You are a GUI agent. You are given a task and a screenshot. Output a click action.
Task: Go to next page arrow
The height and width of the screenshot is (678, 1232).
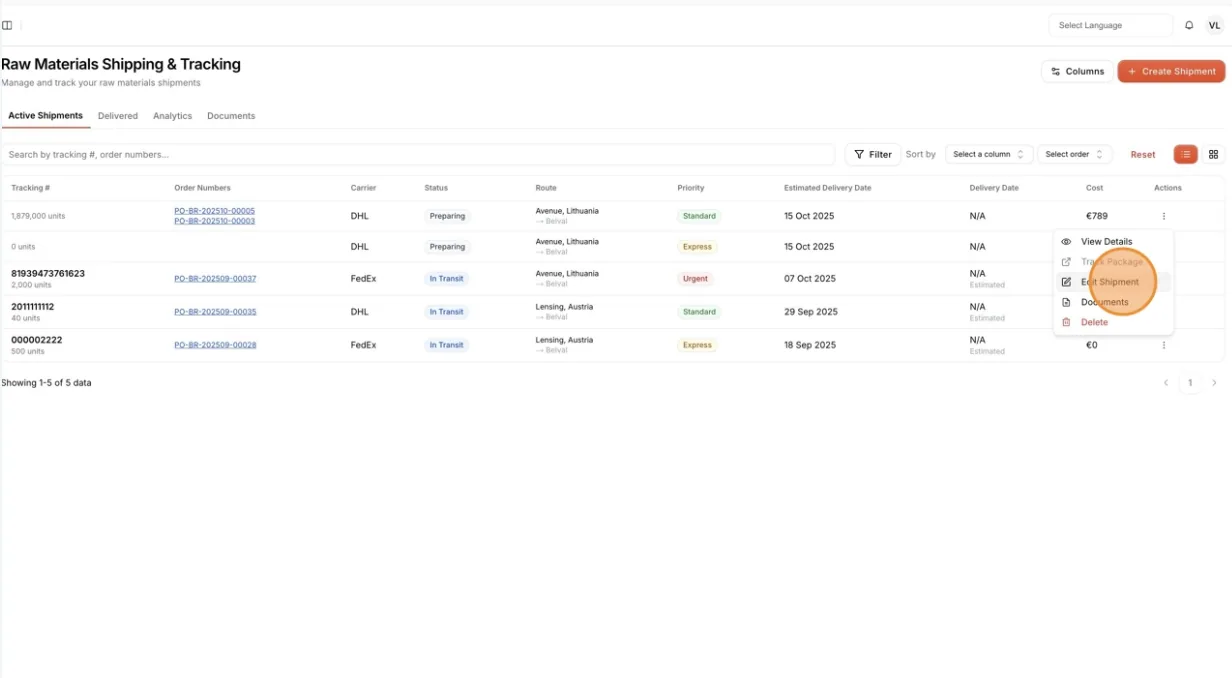coord(1214,383)
